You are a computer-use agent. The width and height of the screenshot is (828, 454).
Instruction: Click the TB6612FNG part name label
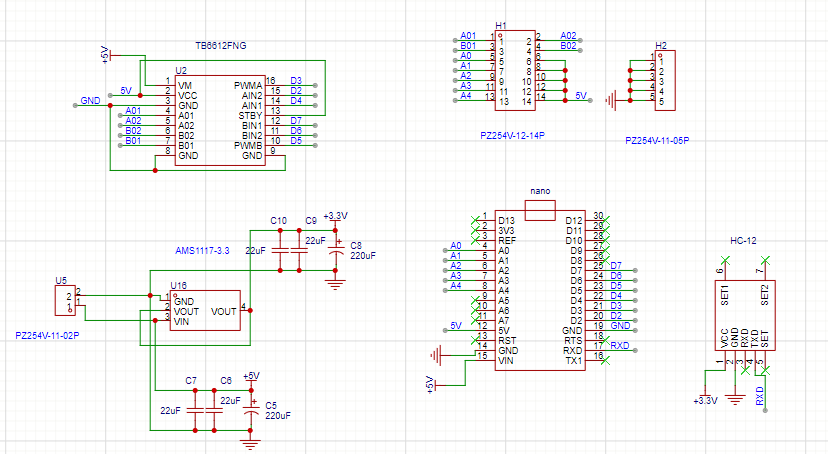coord(223,47)
